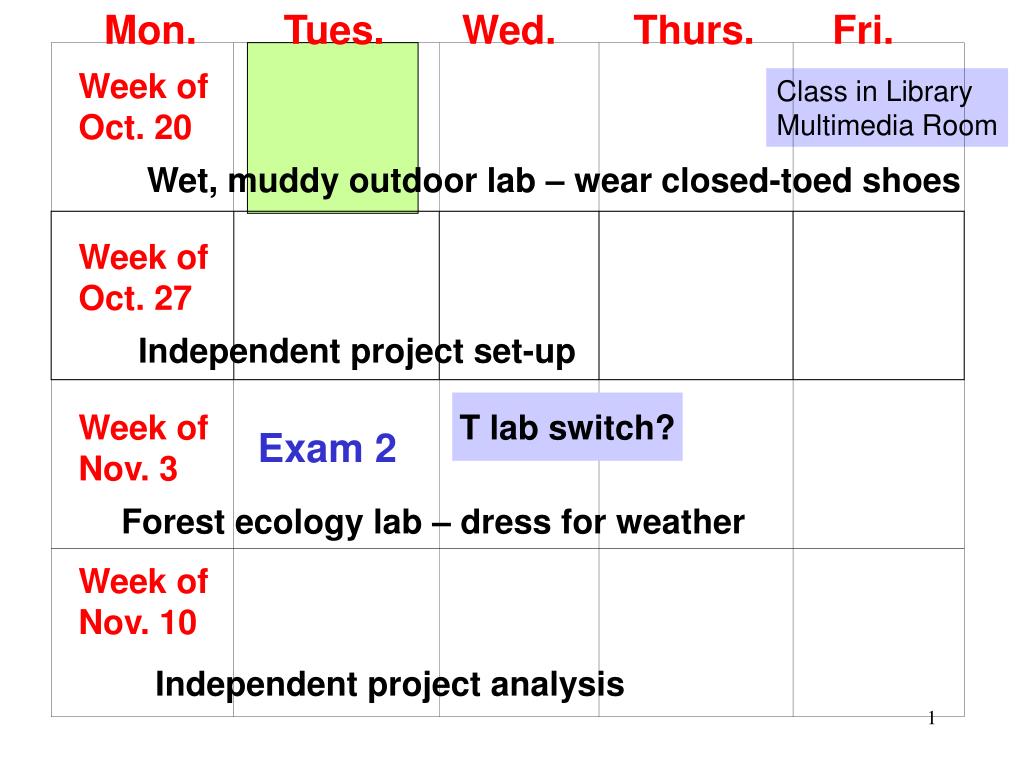The image size is (1024, 768).
Task: Select the Week of Nov. 3 label
Action: 143,448
